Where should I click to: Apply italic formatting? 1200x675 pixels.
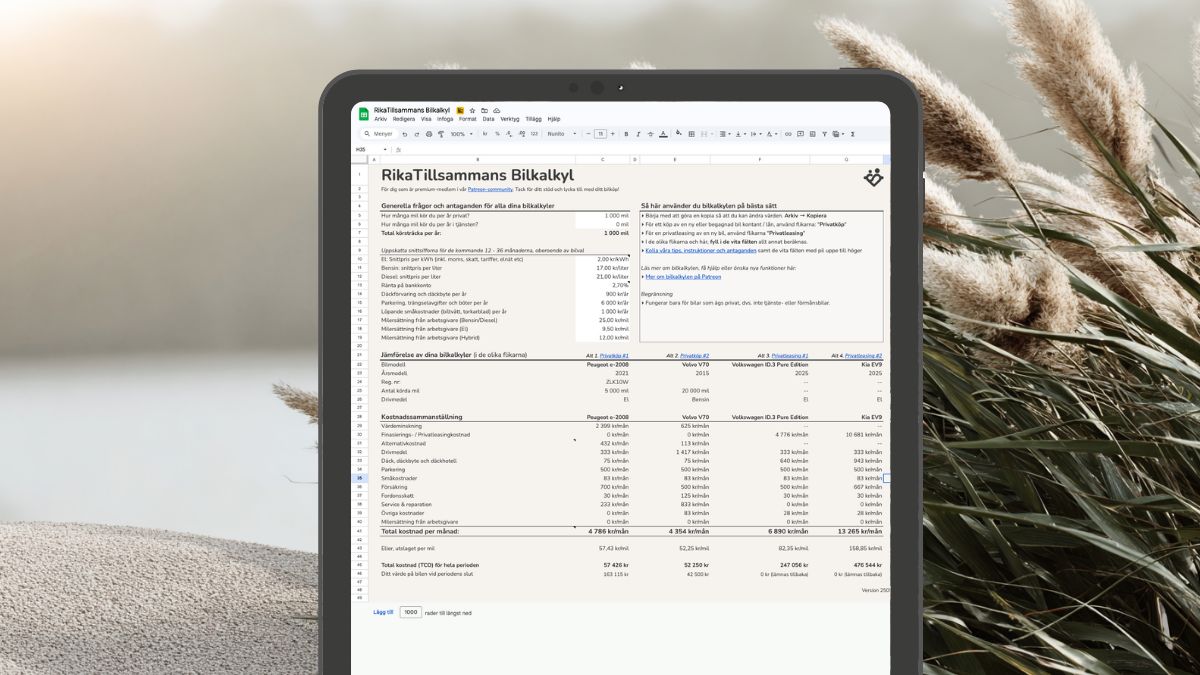click(638, 134)
